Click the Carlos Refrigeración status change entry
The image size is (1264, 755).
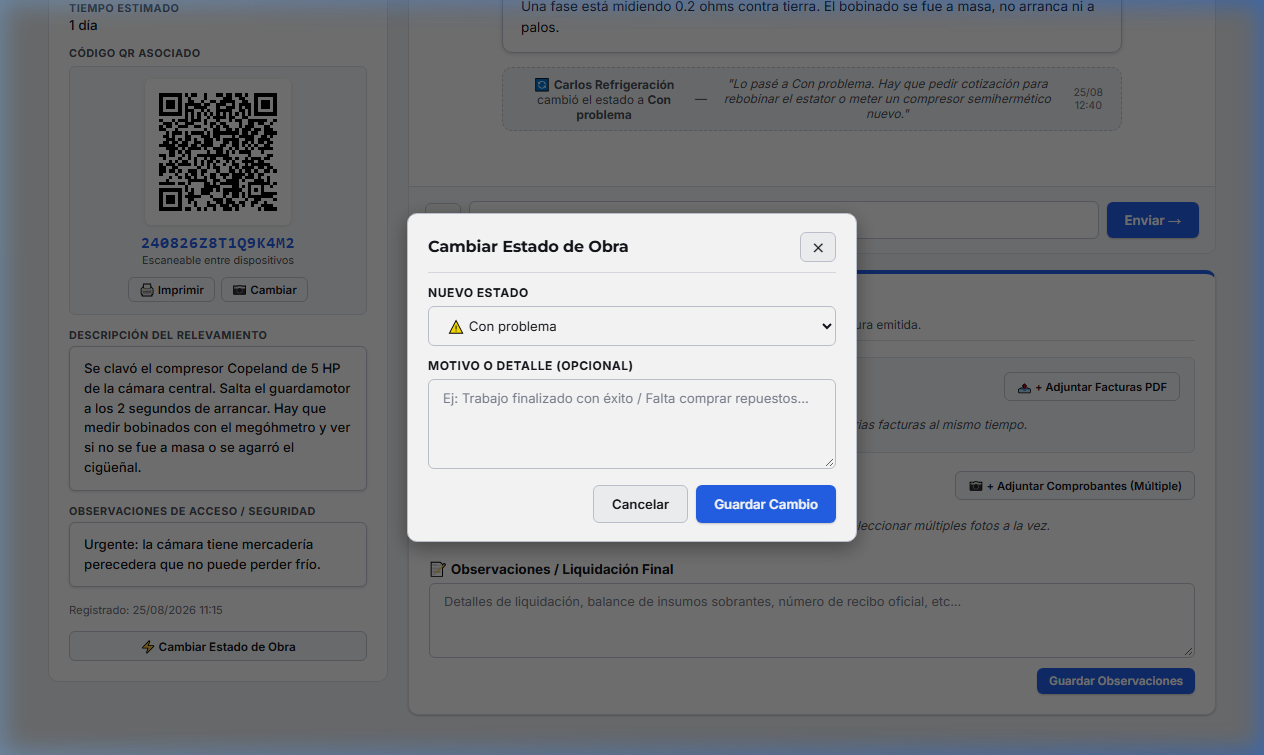click(x=812, y=99)
